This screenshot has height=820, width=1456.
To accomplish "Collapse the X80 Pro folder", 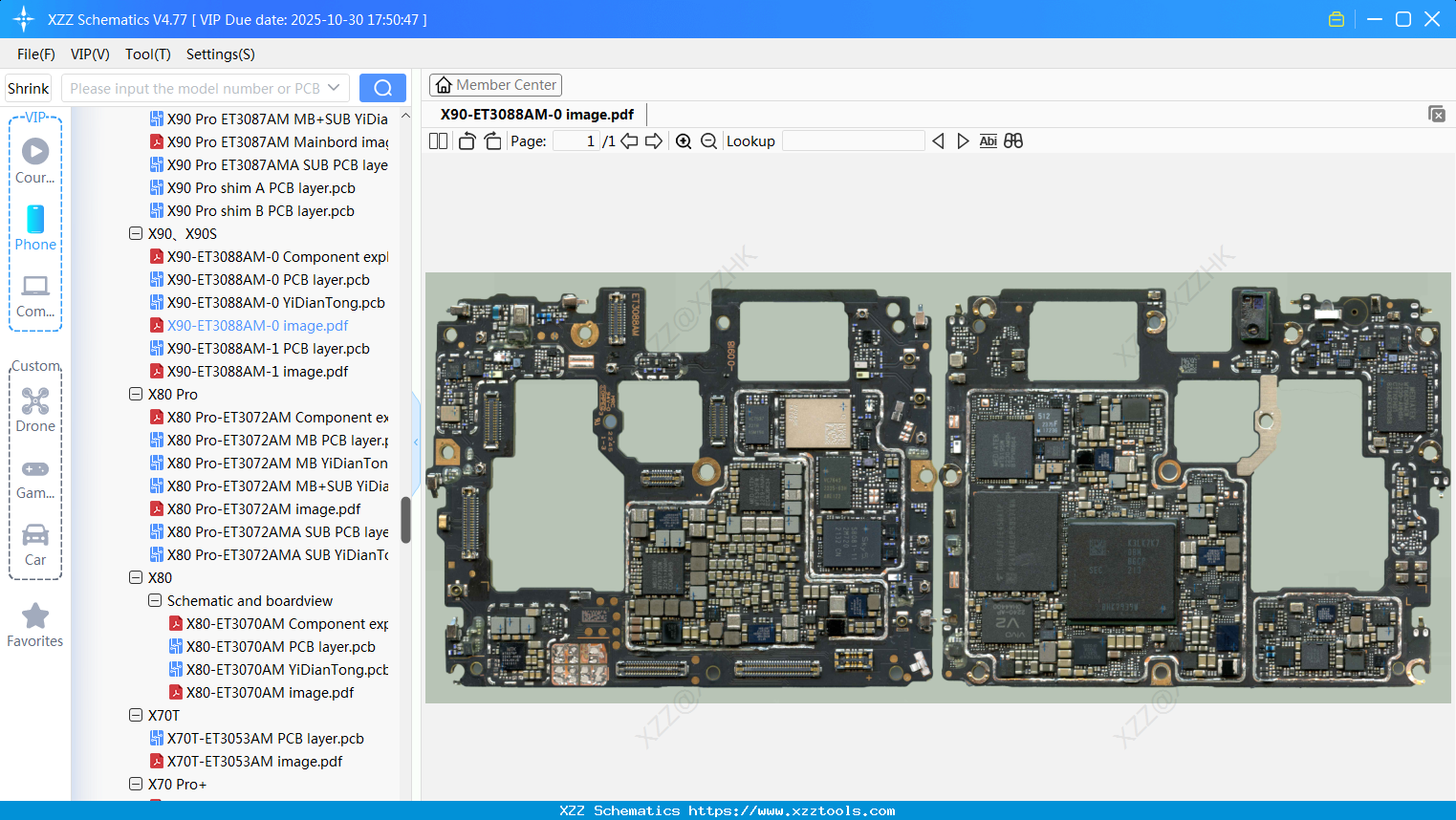I will point(136,394).
